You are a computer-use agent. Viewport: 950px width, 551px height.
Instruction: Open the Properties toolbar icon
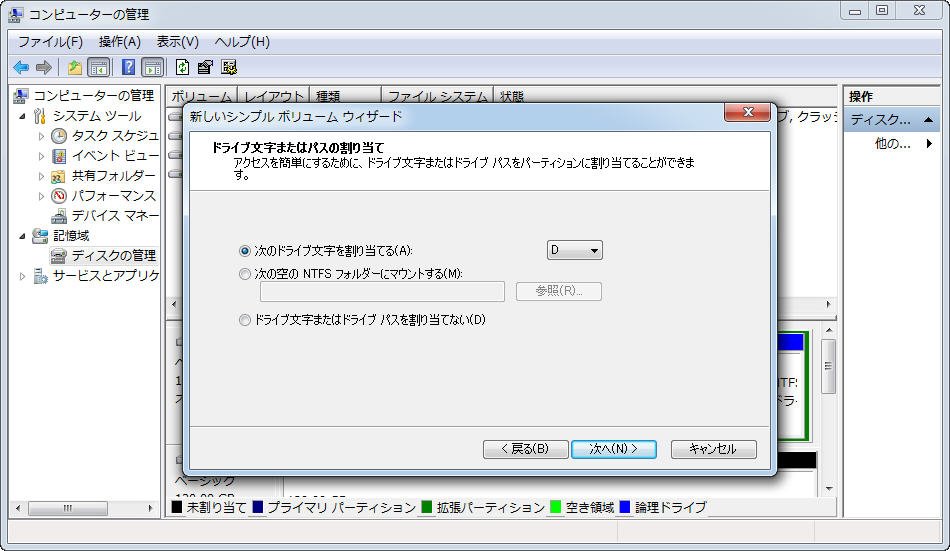(x=205, y=67)
